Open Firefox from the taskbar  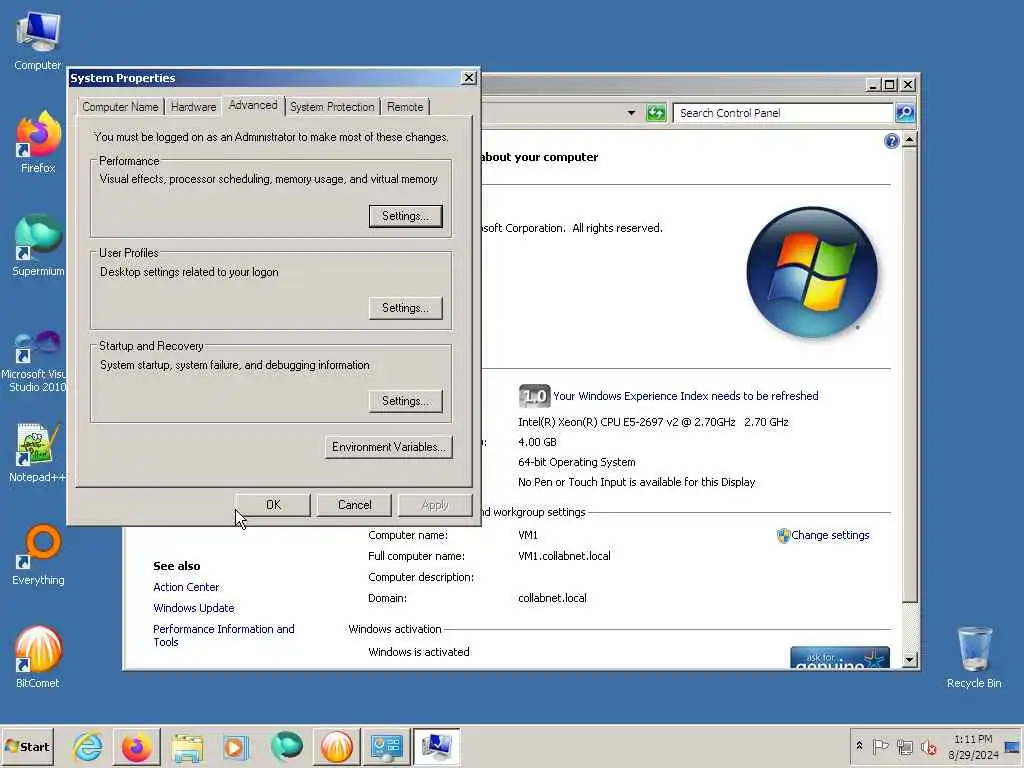point(136,747)
